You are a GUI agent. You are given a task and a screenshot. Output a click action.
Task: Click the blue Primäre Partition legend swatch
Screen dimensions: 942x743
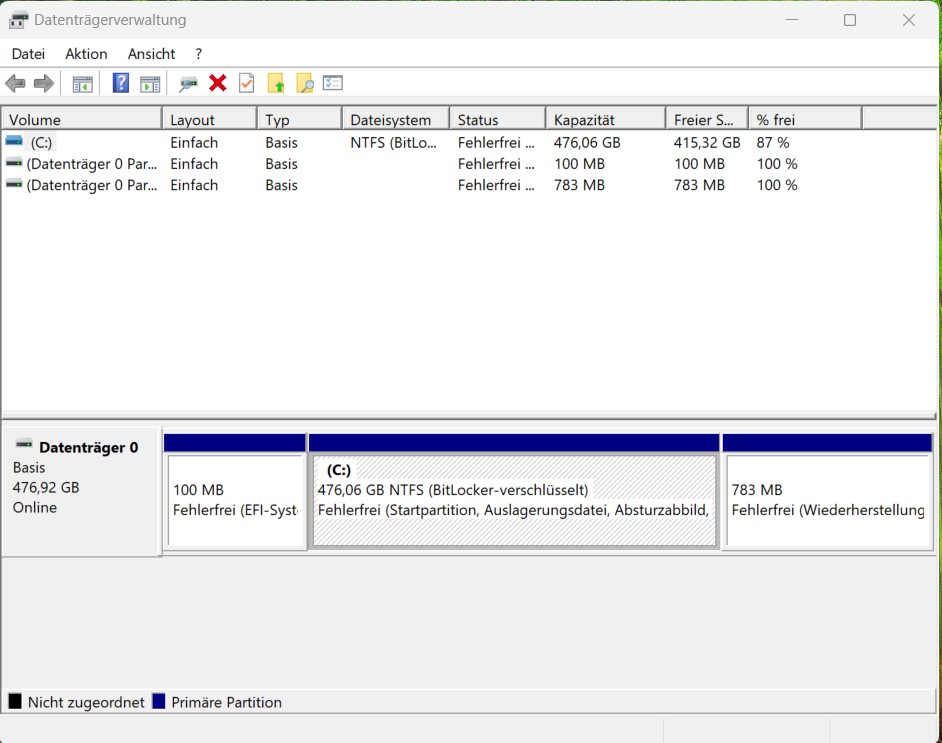(x=159, y=701)
